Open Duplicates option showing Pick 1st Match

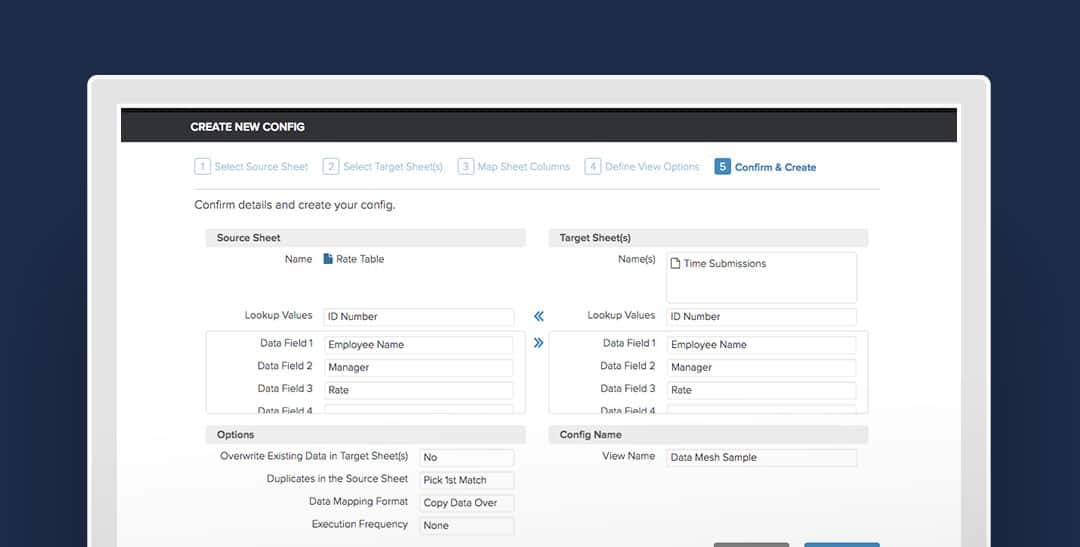point(466,480)
